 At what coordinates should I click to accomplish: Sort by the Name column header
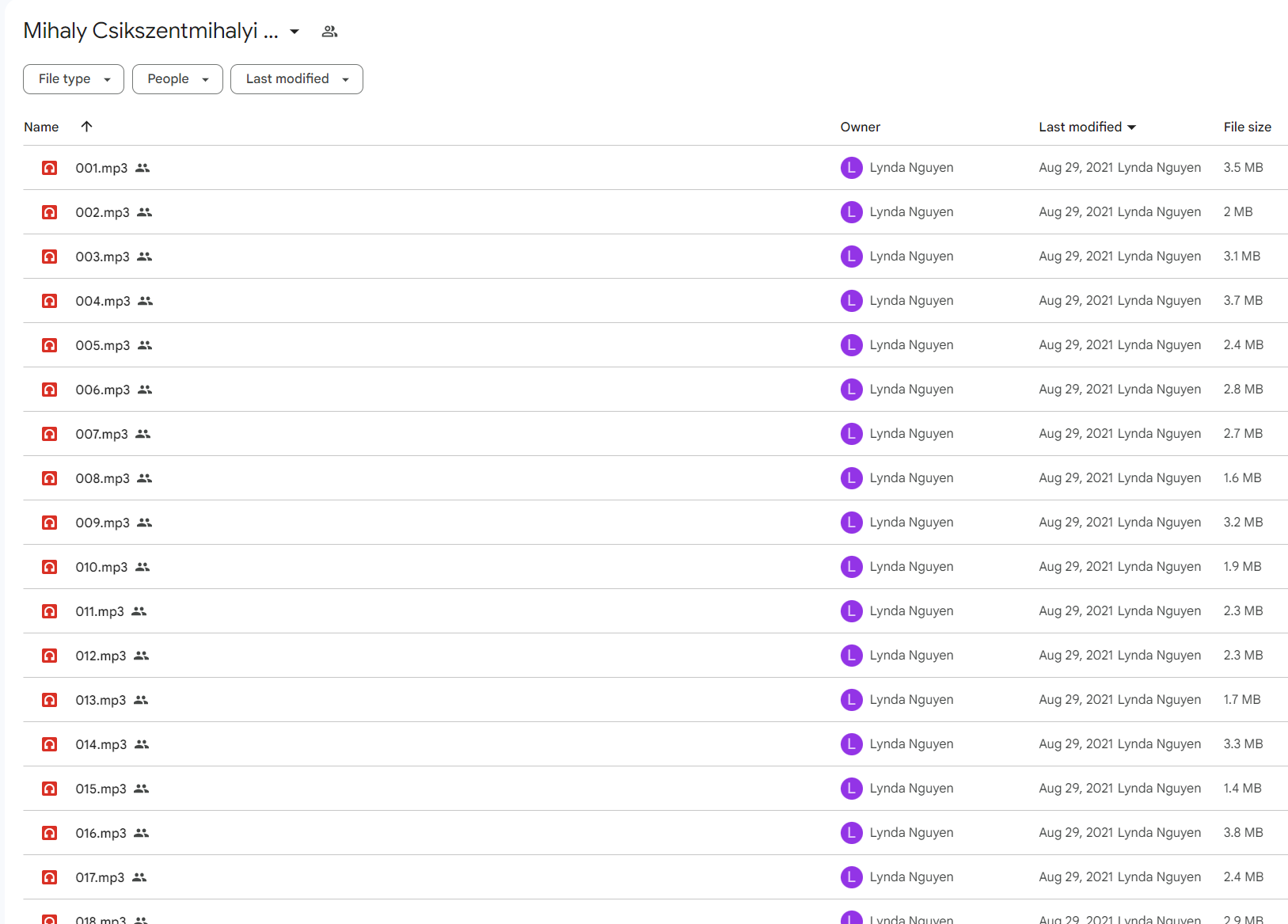tap(41, 127)
